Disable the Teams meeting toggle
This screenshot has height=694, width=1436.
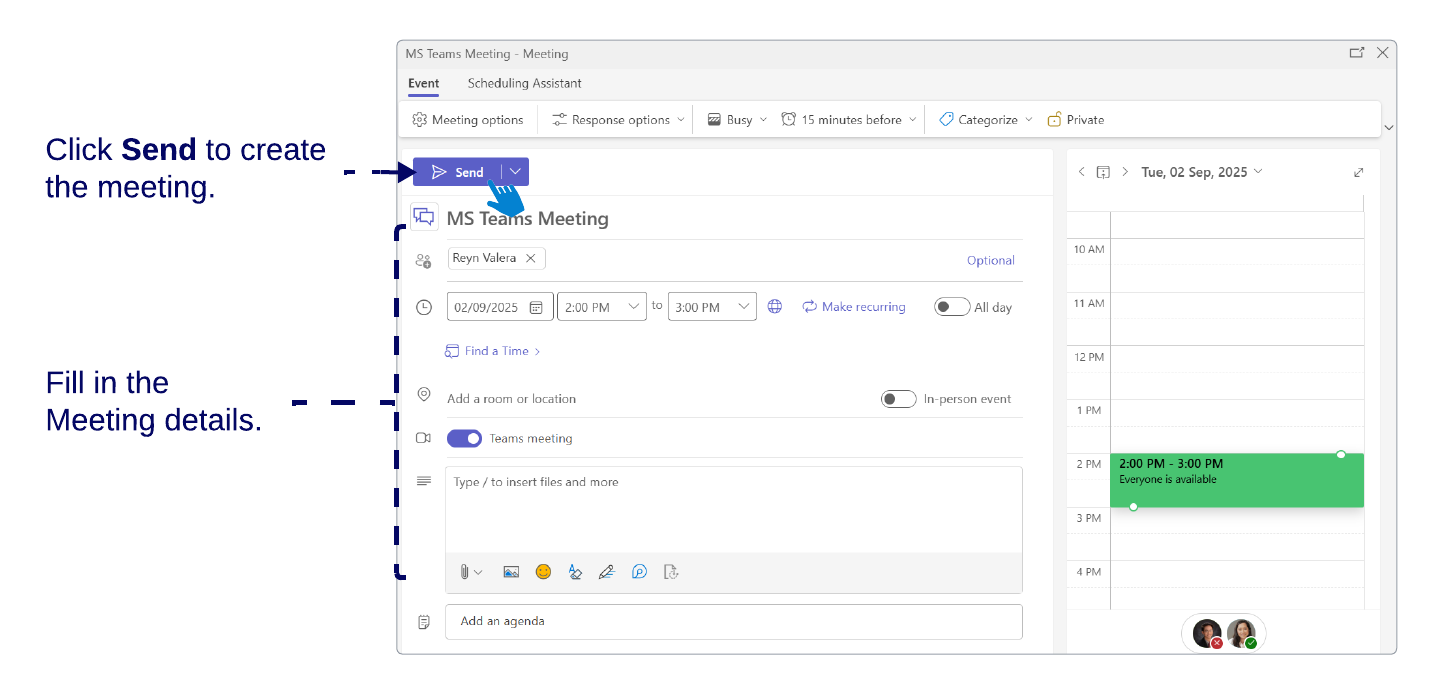click(464, 438)
